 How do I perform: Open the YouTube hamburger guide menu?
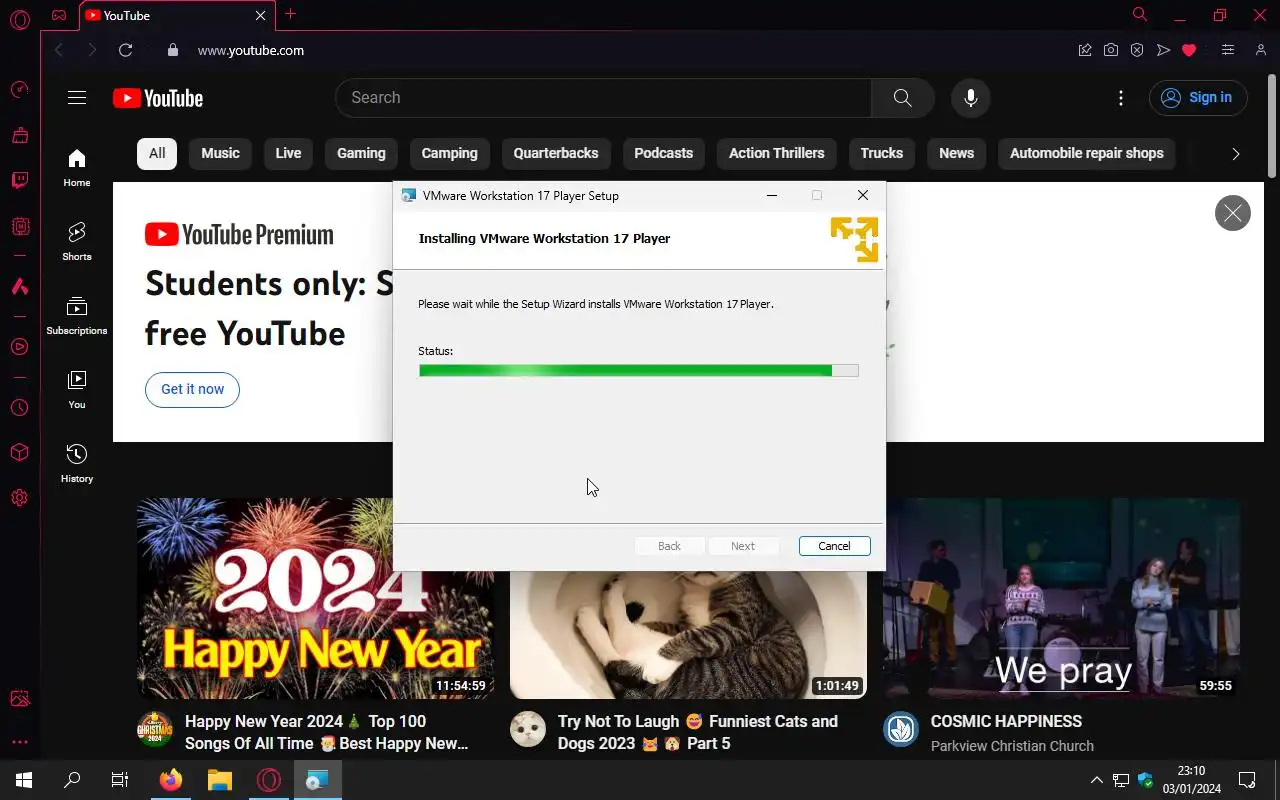pyautogui.click(x=77, y=98)
